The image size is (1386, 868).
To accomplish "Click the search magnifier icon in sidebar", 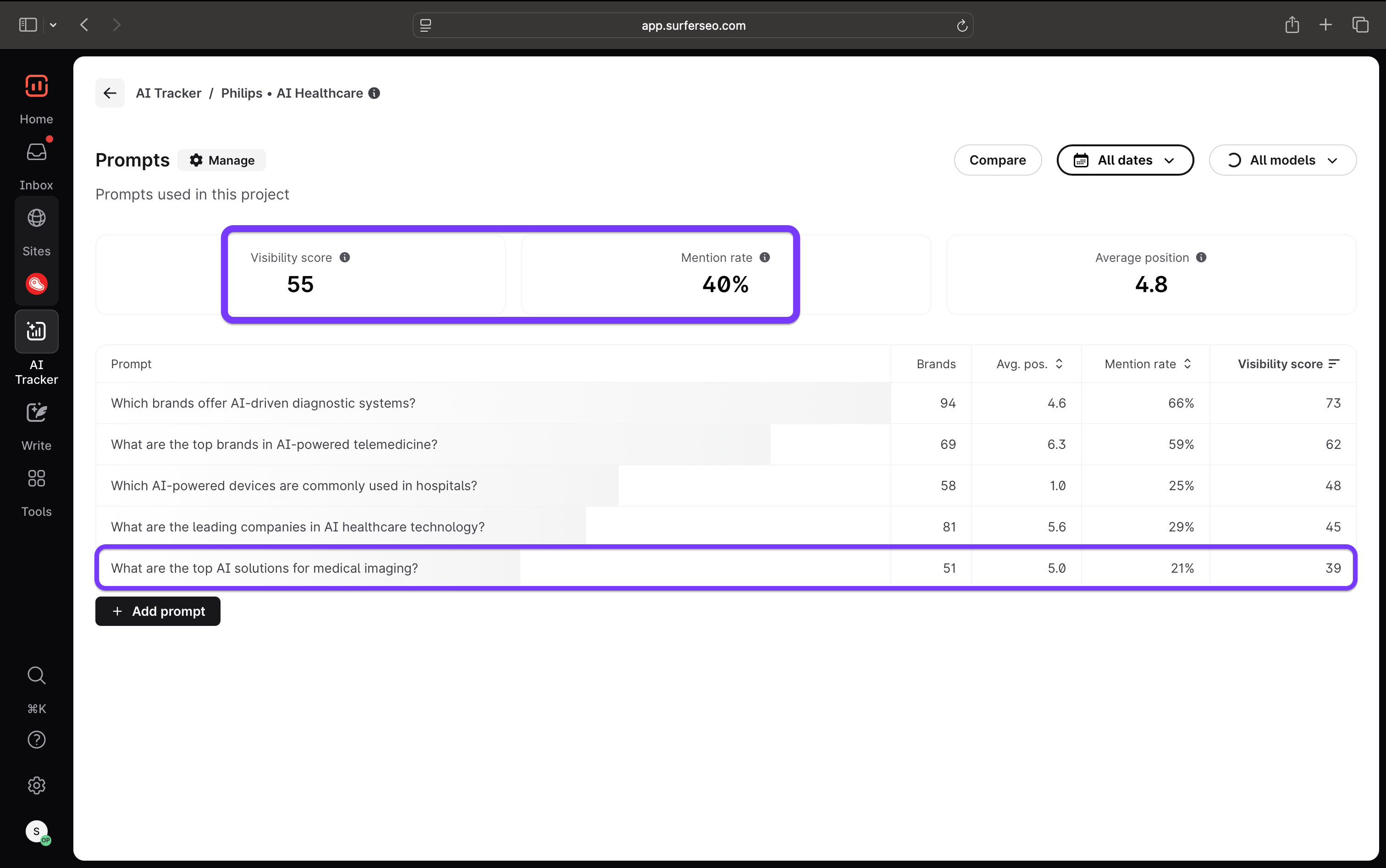I will (x=36, y=676).
